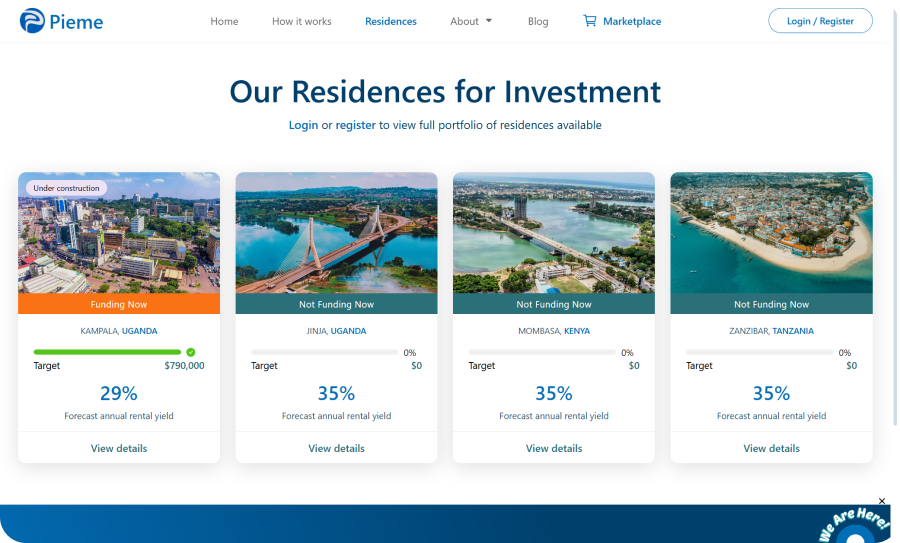Image resolution: width=900 pixels, height=543 pixels.
Task: Click the 35% yield on Zanzibar card
Action: pyautogui.click(x=771, y=393)
